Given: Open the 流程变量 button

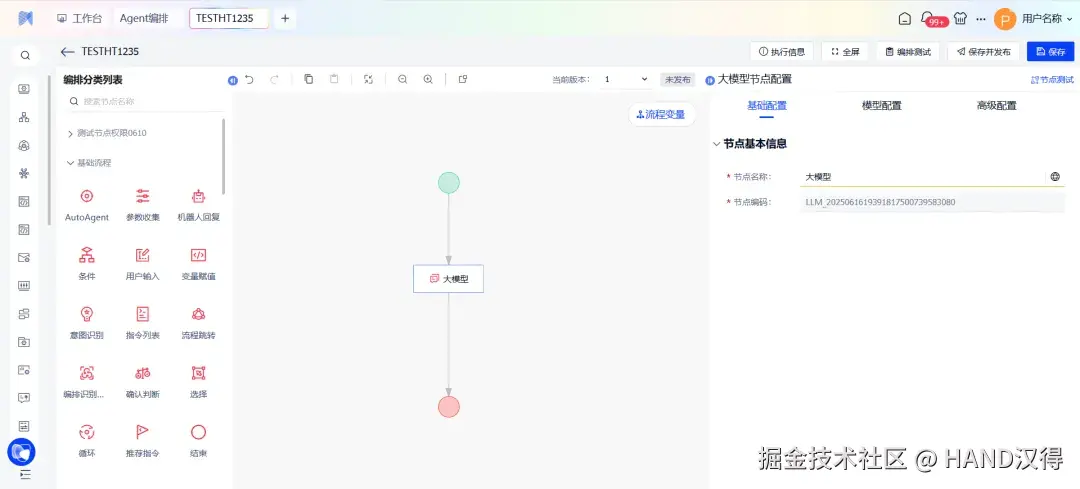Looking at the screenshot, I should [661, 114].
